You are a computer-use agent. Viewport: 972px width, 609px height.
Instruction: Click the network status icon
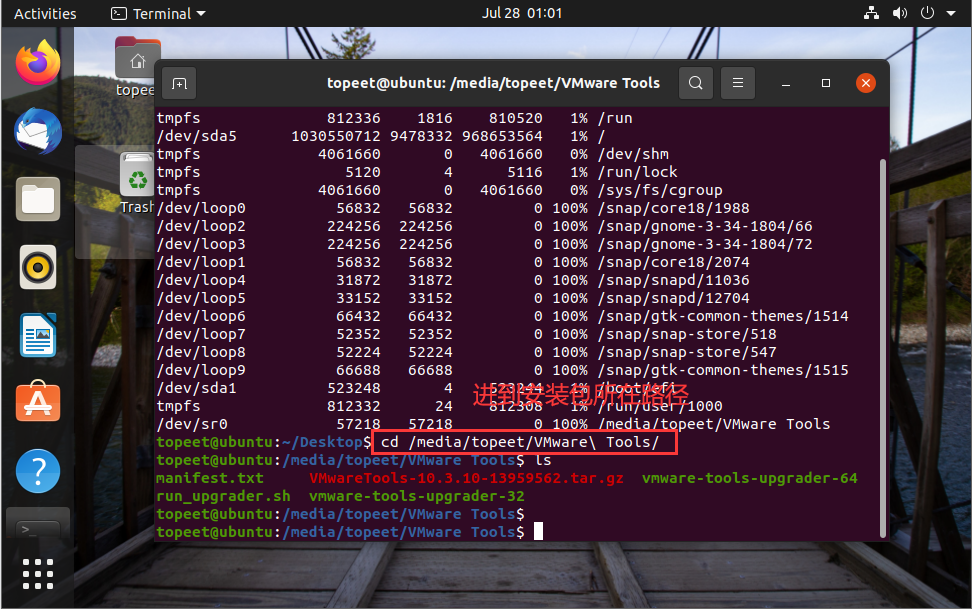(x=872, y=13)
